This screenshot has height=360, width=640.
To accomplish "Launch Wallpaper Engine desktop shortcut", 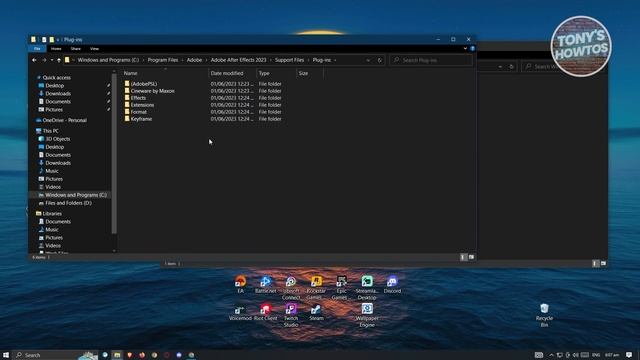I will 367,315.
